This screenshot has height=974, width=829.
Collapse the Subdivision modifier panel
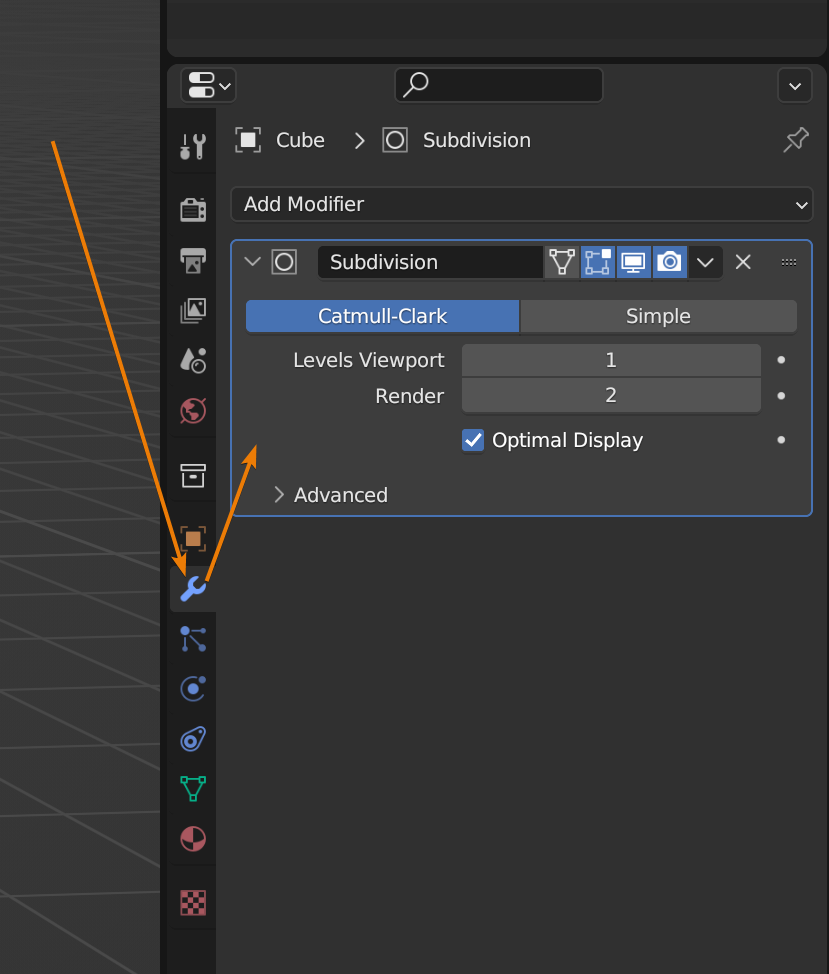[x=252, y=262]
